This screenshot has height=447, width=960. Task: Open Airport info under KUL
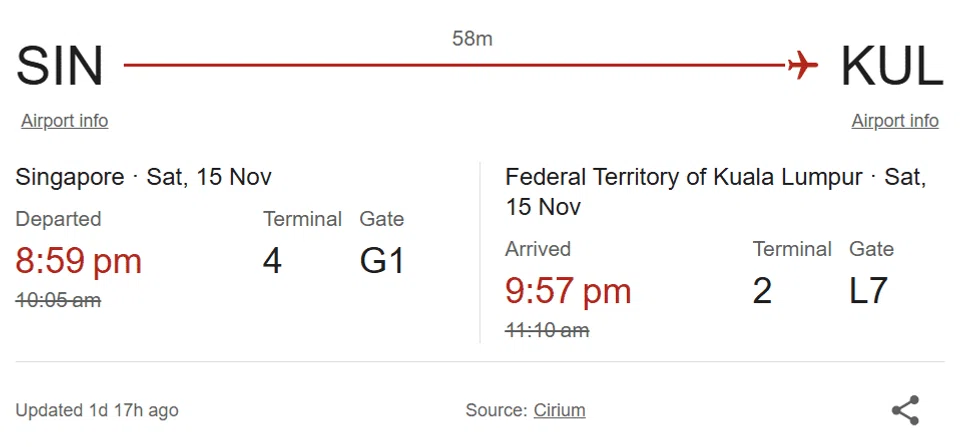coord(895,121)
